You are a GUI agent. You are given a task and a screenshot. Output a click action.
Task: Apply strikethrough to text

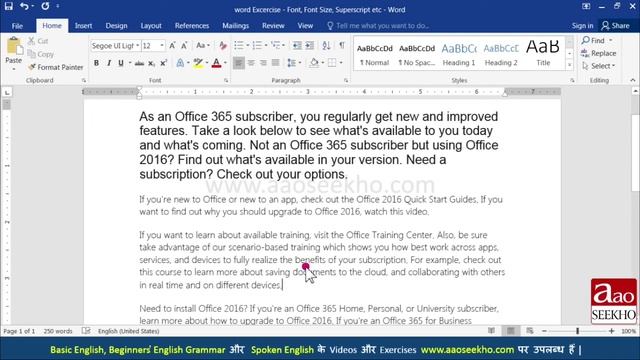tap(139, 63)
